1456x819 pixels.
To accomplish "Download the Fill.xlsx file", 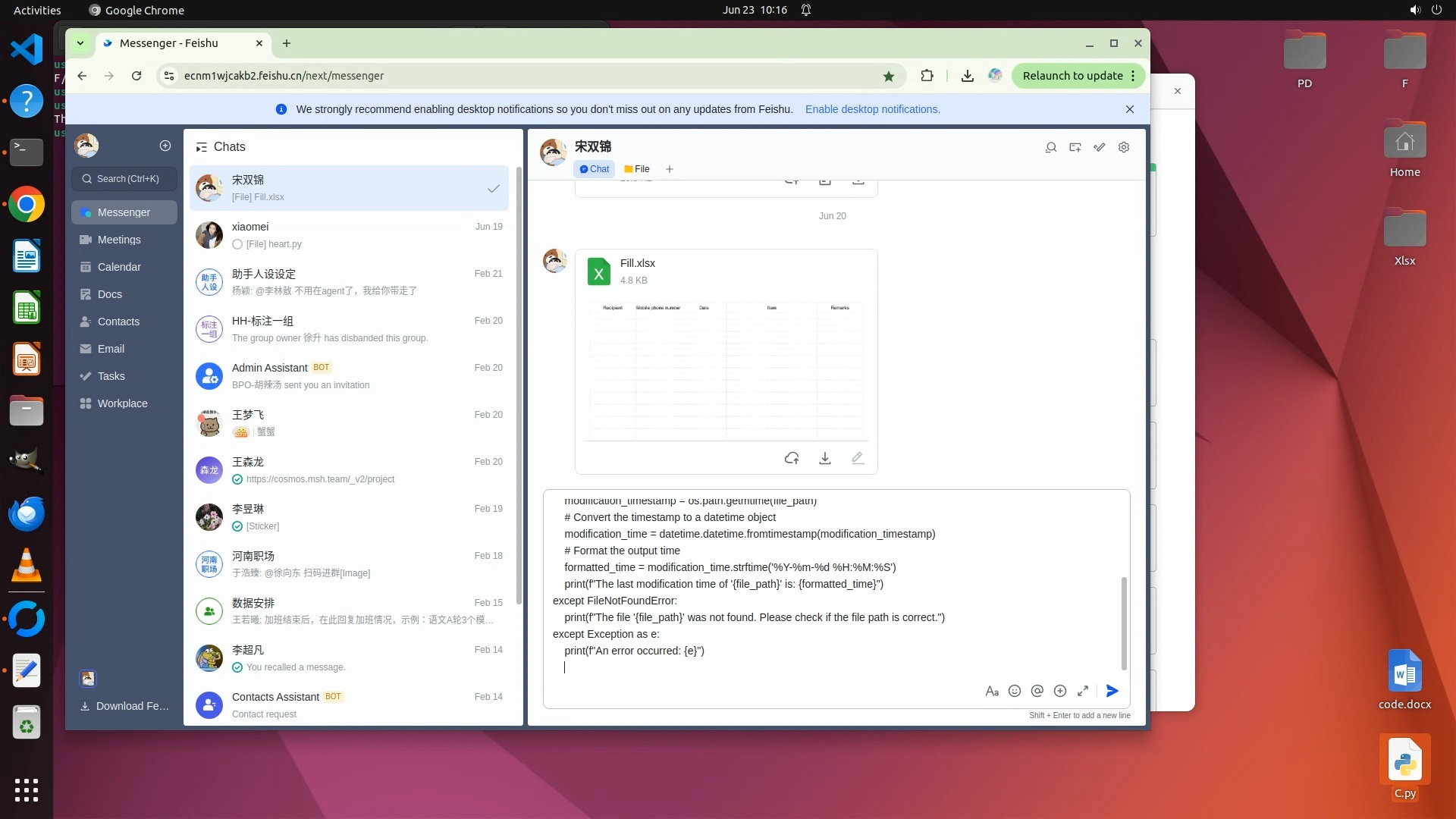I will [825, 458].
